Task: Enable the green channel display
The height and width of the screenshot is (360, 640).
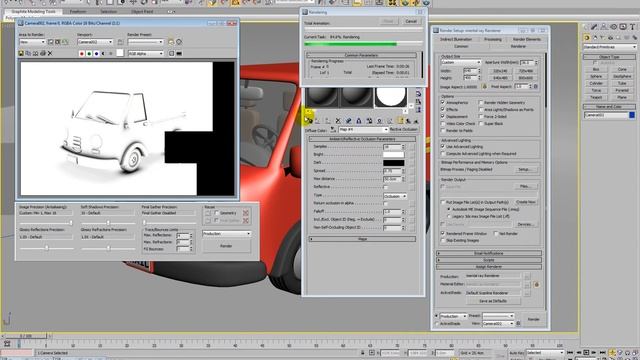Action: [89, 53]
